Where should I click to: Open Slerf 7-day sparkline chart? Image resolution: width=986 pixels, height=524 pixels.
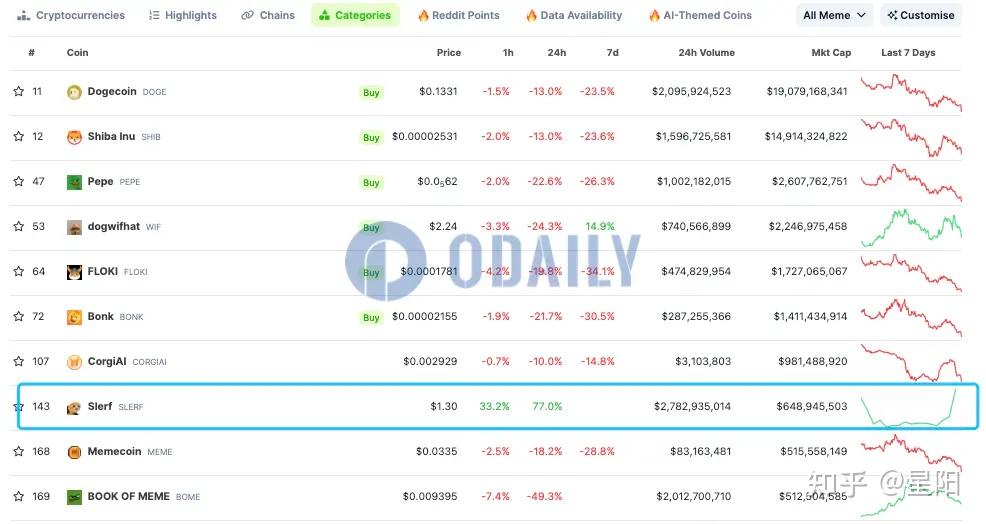909,408
